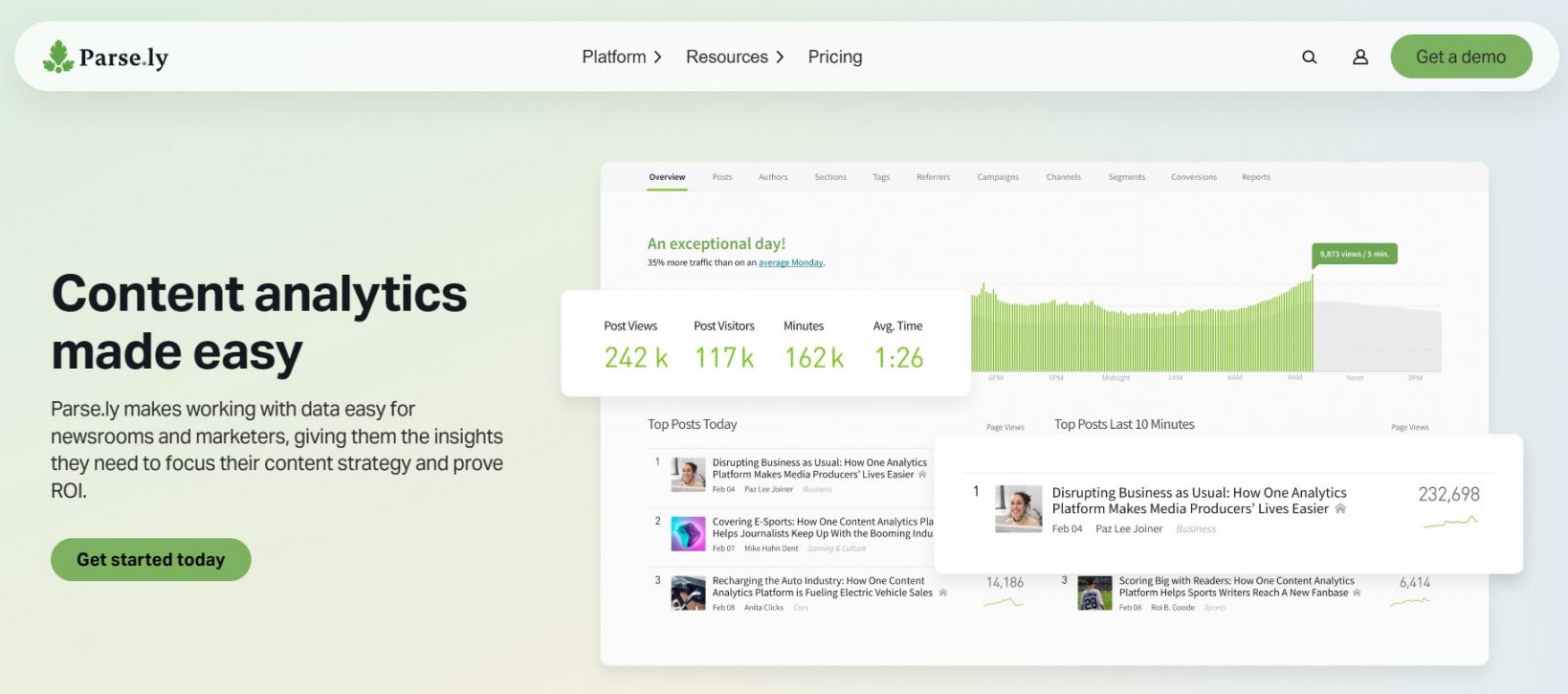Click the "Noon" chart axis label
The height and width of the screenshot is (694, 1568).
[x=1355, y=378]
